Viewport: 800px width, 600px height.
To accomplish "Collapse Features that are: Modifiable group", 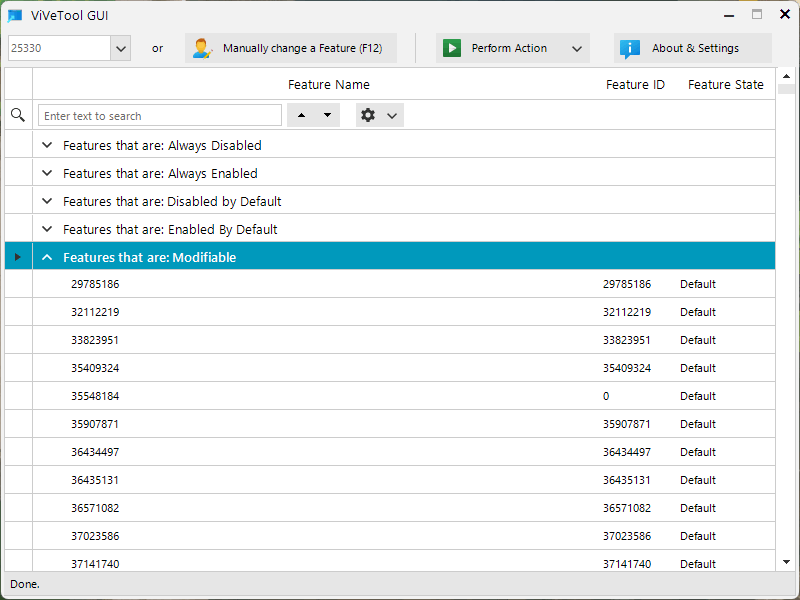I will click(47, 258).
